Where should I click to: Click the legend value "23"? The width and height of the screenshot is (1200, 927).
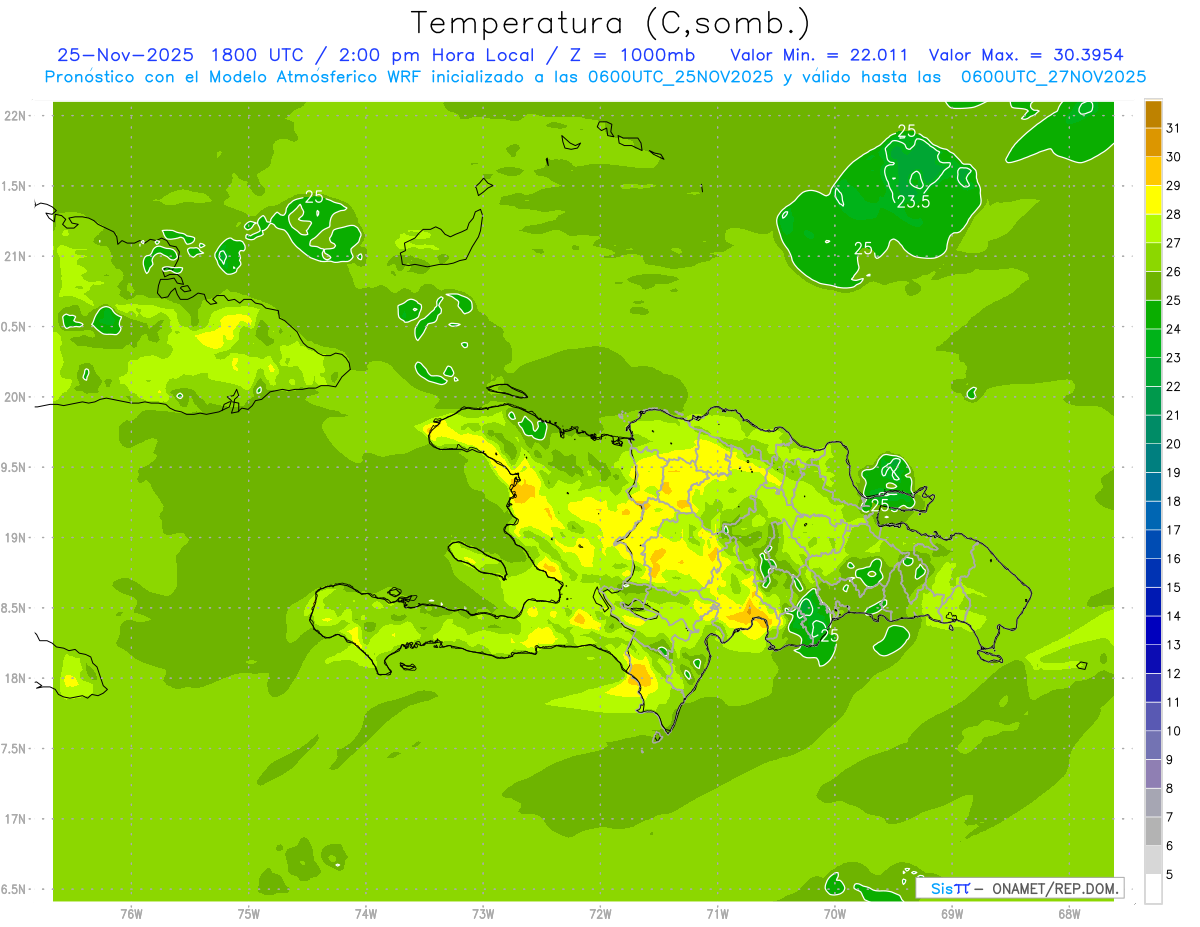click(1173, 358)
